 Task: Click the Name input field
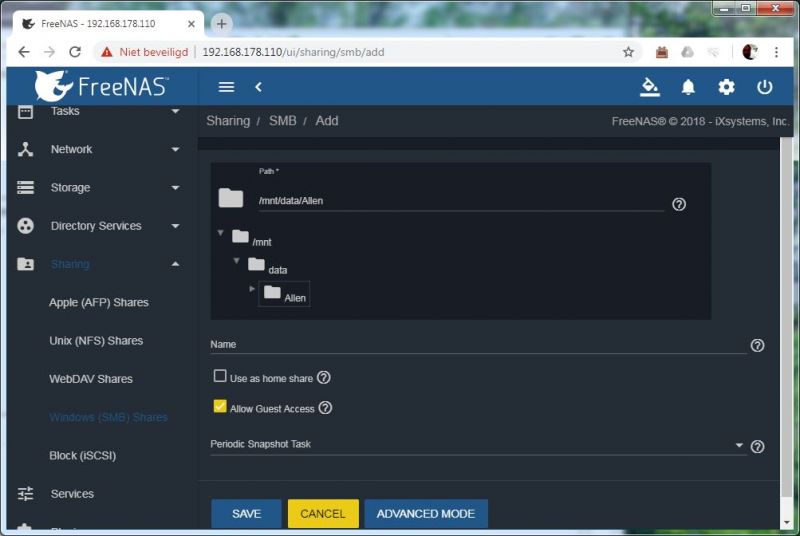coord(478,345)
